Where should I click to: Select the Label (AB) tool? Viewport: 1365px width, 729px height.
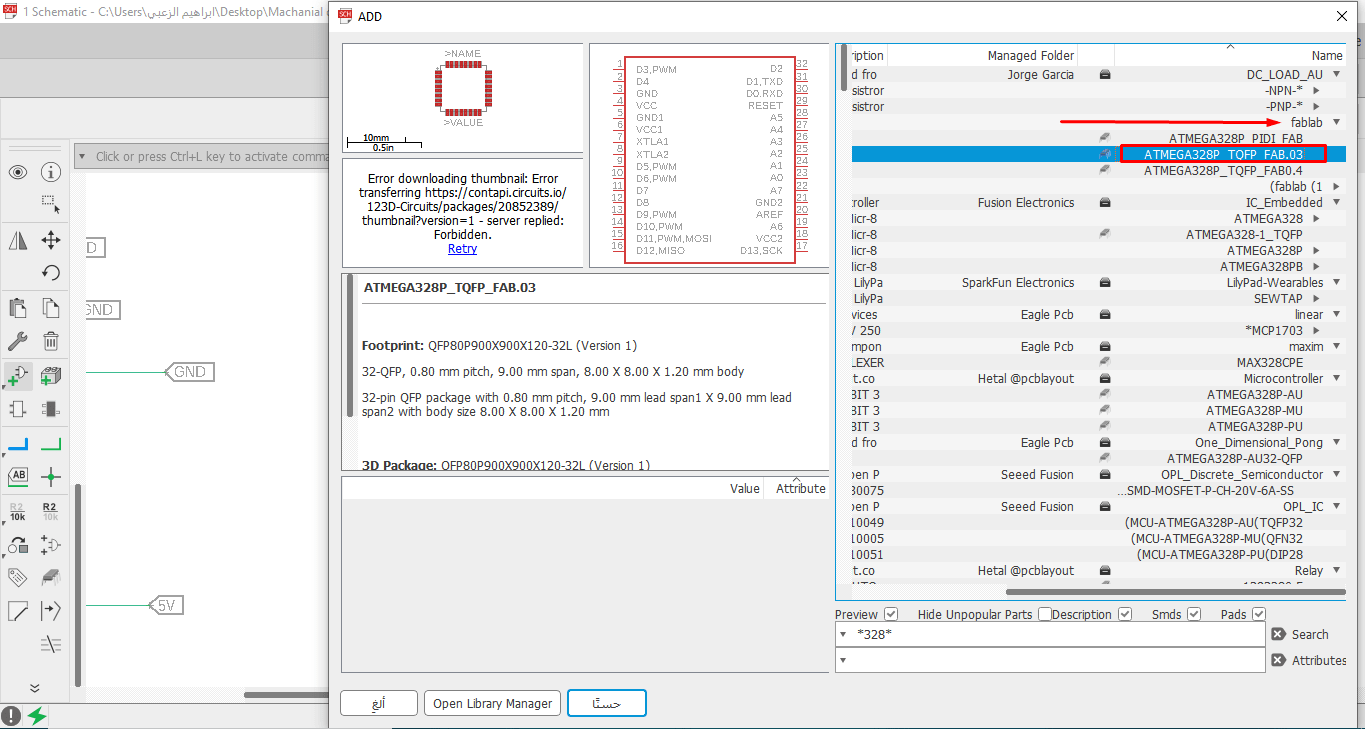coord(18,477)
